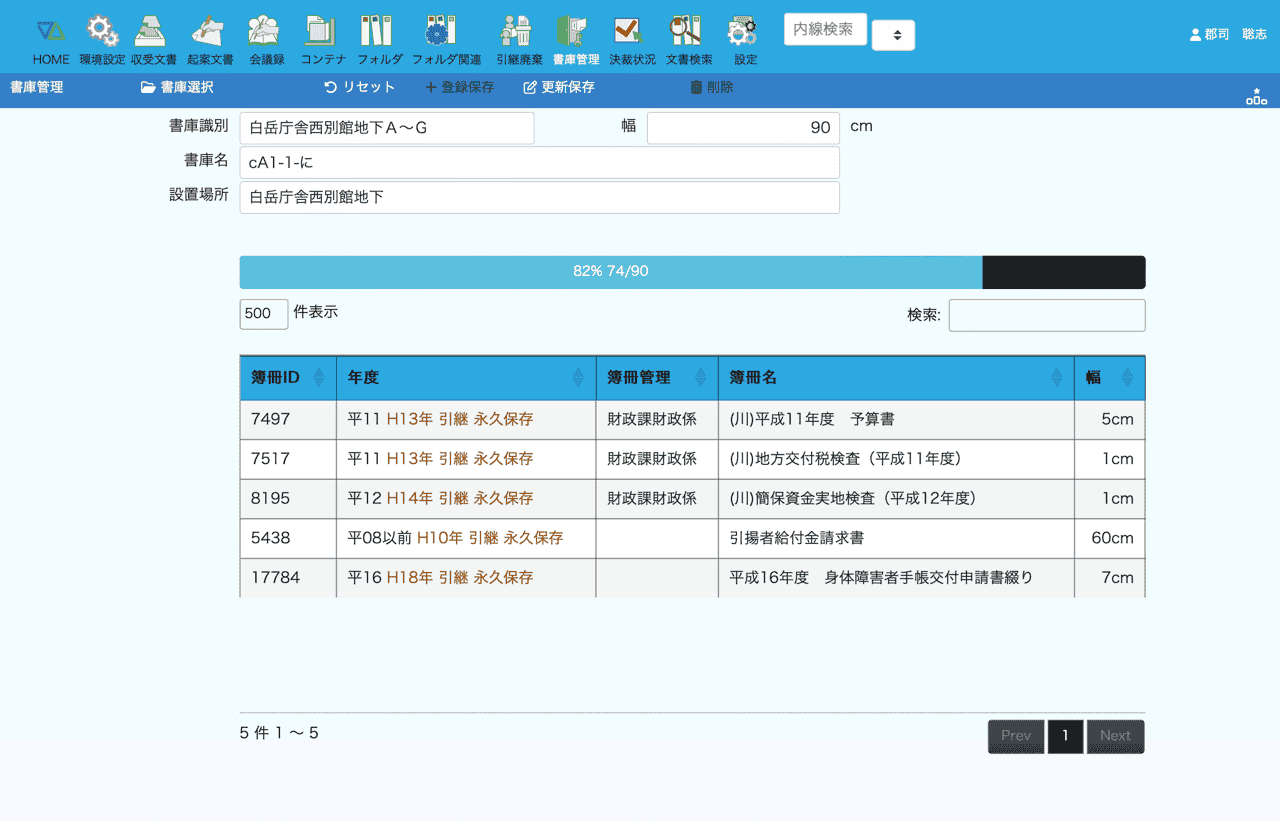
Task: Click the 82% 74/90 capacity bar
Action: 611,272
